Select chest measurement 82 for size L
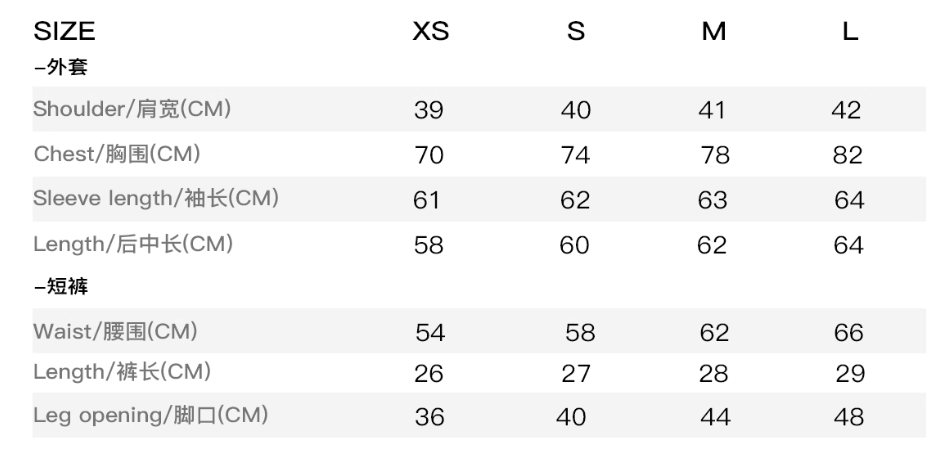The height and width of the screenshot is (457, 947). [x=848, y=155]
